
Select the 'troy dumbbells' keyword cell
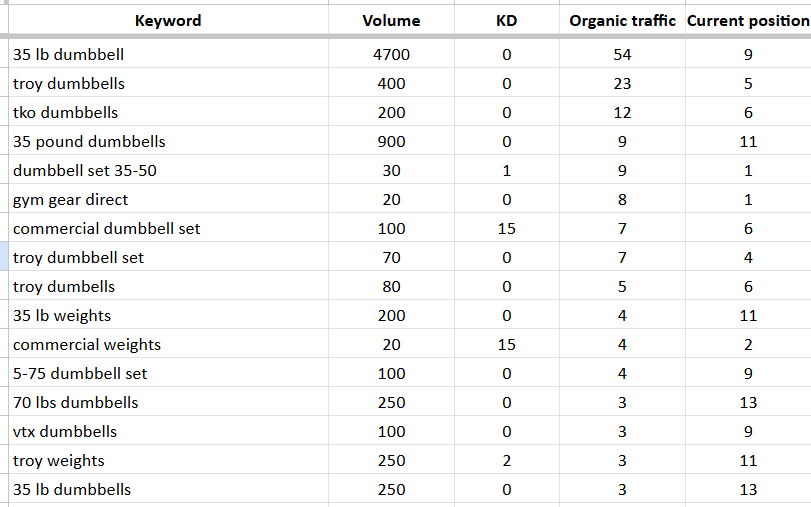[168, 83]
